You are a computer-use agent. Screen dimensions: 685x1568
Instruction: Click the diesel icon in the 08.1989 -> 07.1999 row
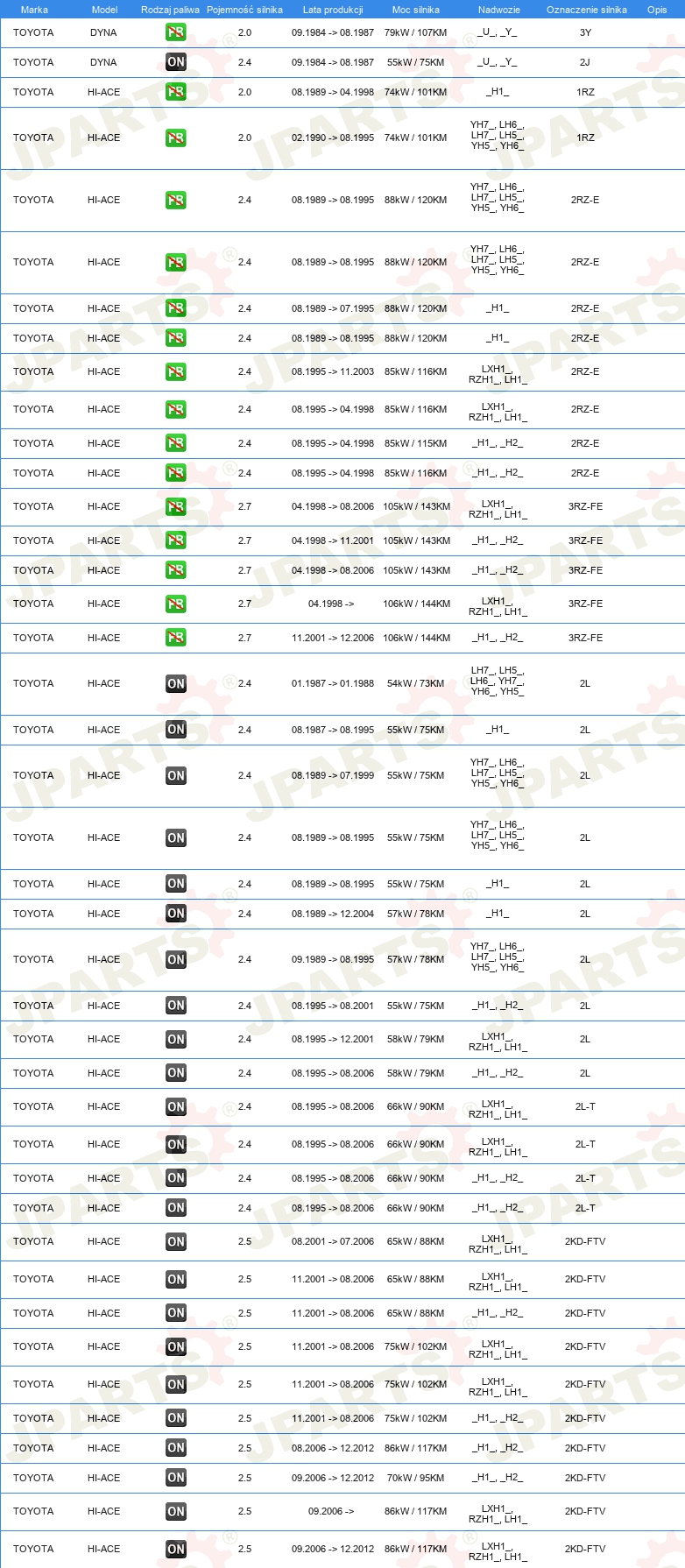pos(176,775)
